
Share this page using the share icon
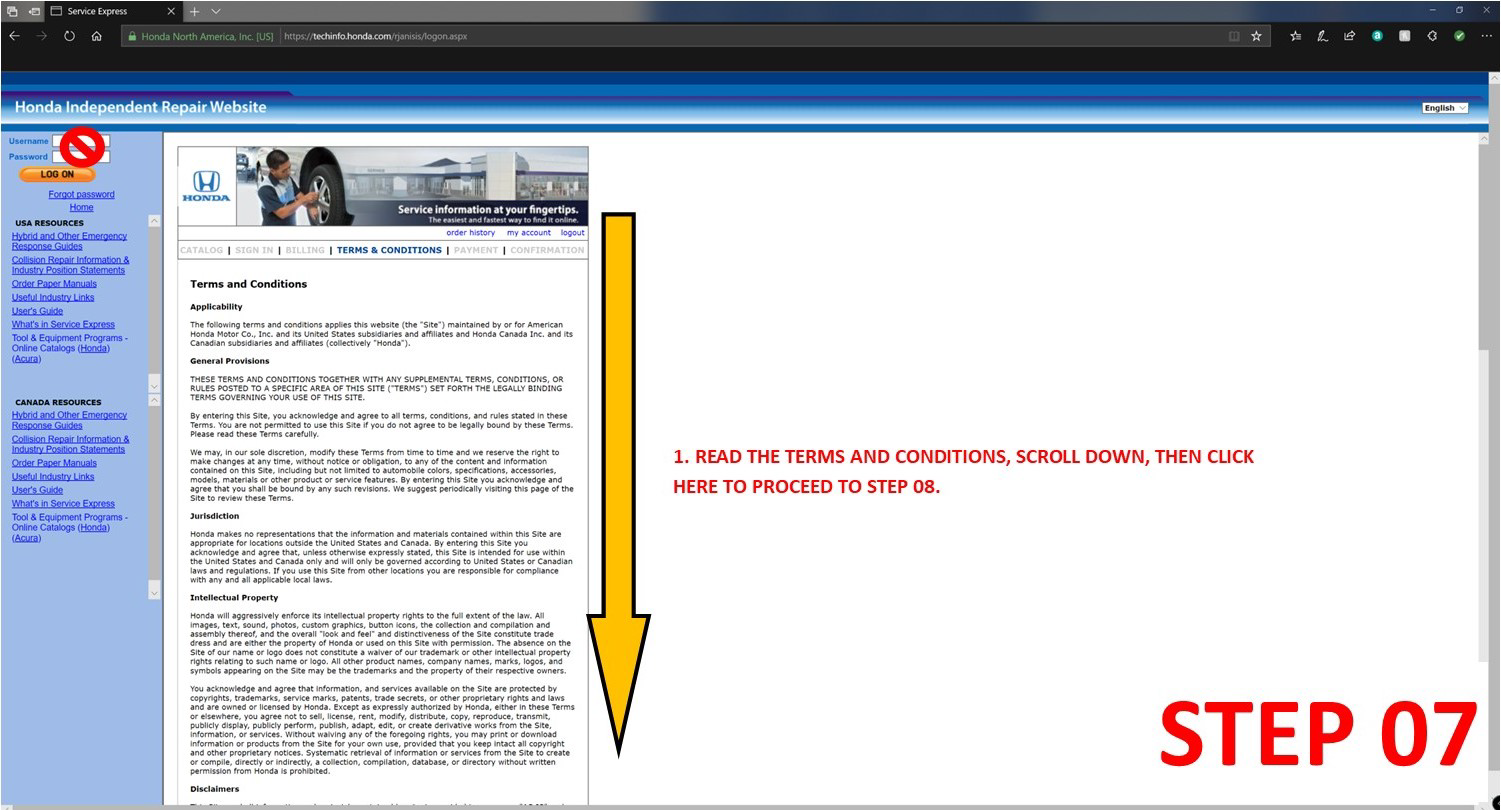point(1350,36)
